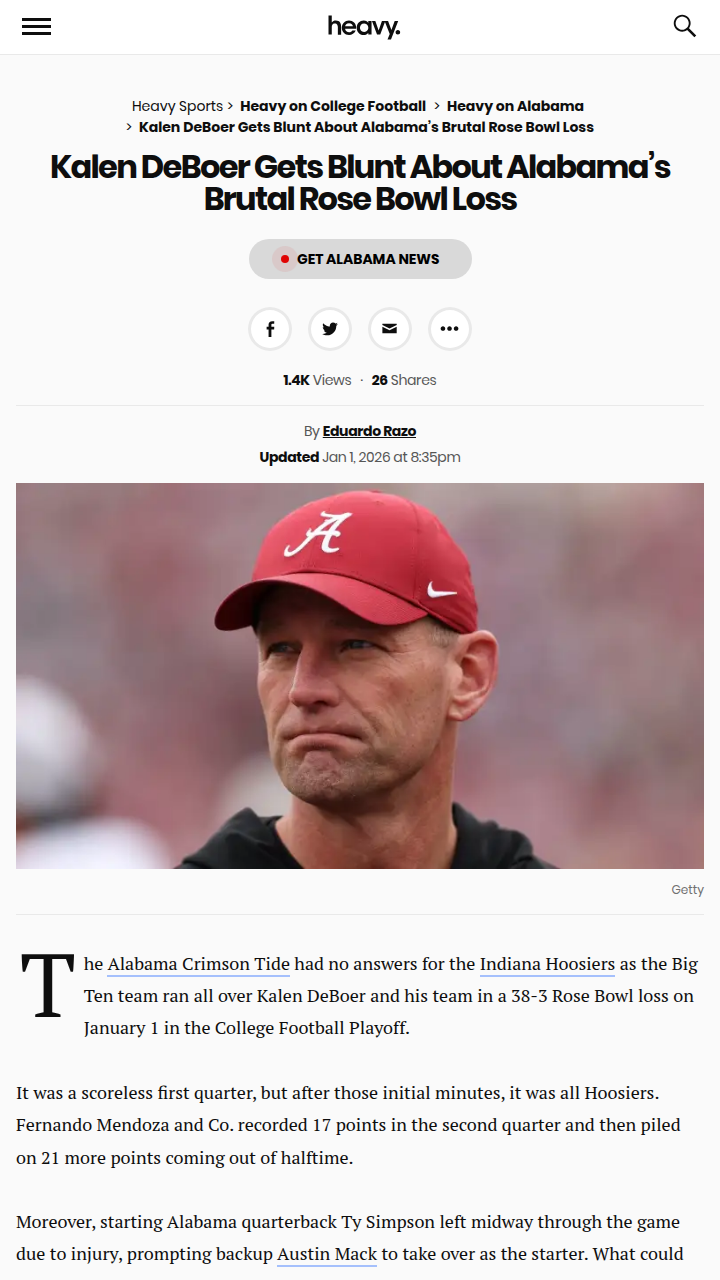
Task: Click the red dot notification icon
Action: coord(284,259)
